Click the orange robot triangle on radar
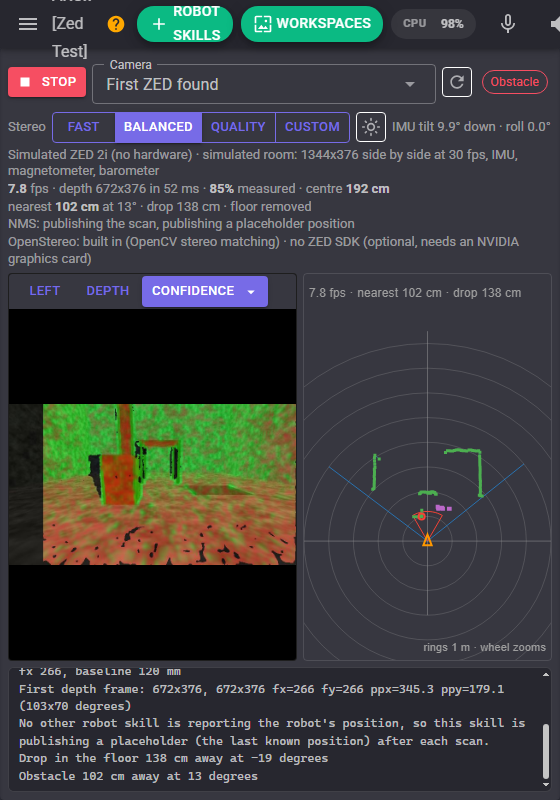Screen dimensions: 560x800 pyautogui.click(x=427, y=540)
